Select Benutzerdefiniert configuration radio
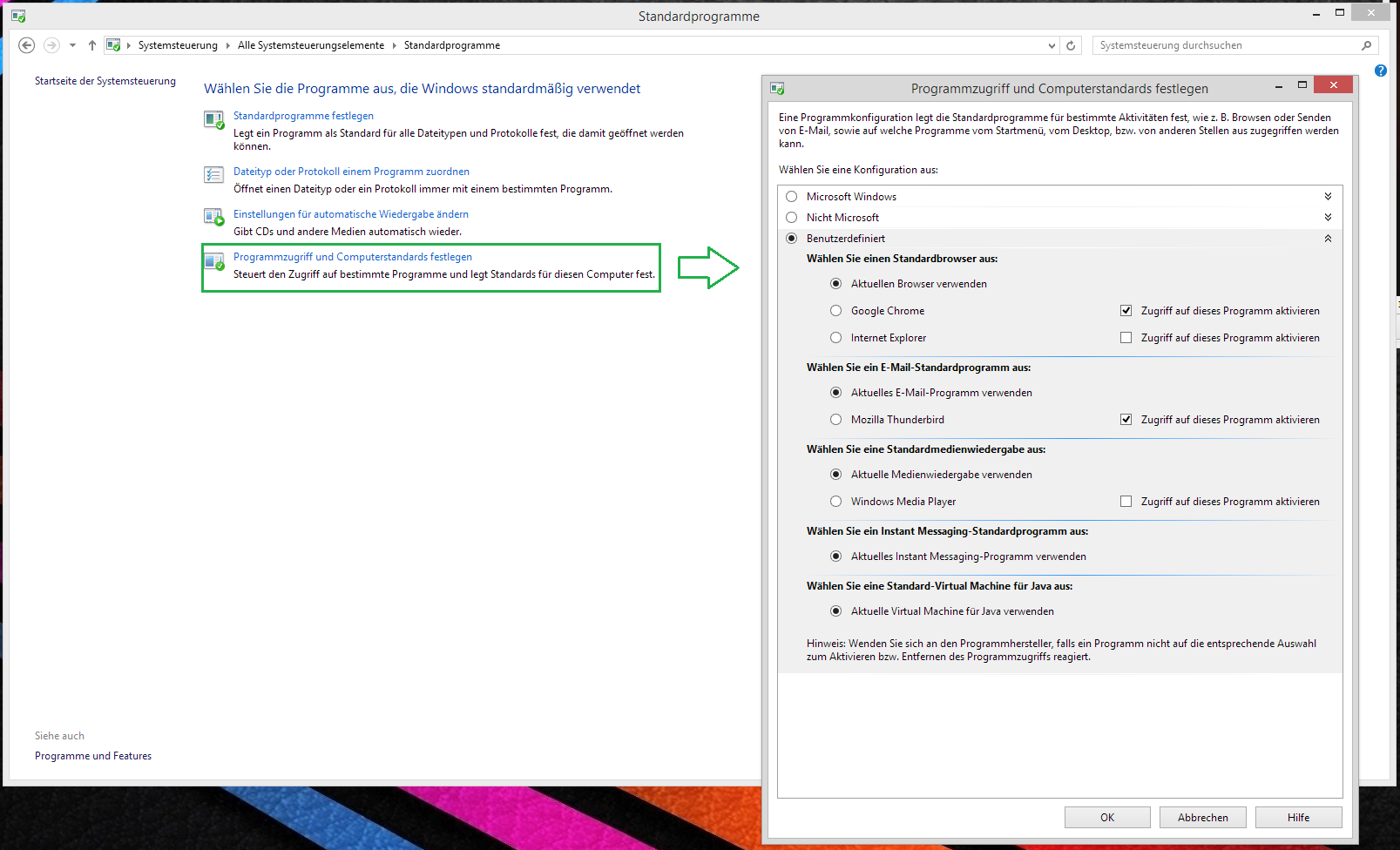This screenshot has width=1400, height=850. [x=792, y=239]
